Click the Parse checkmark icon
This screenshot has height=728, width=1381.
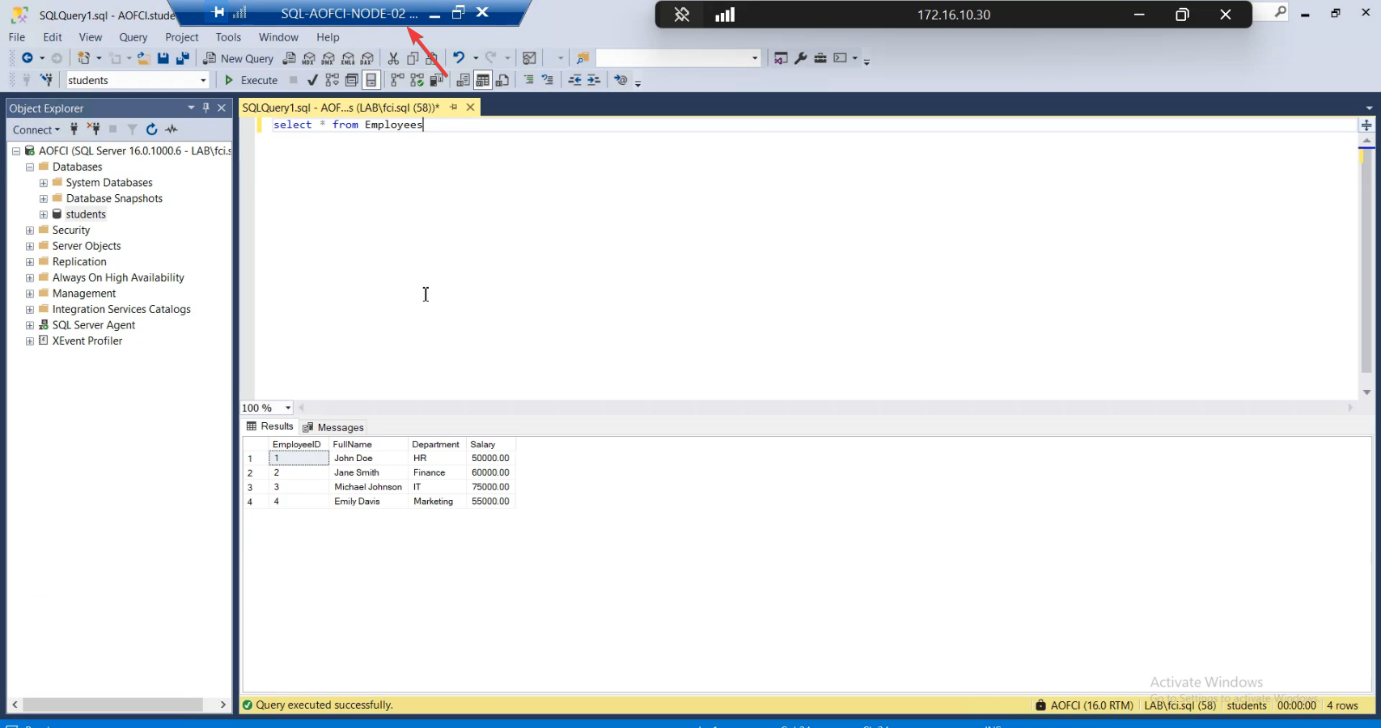pos(313,80)
